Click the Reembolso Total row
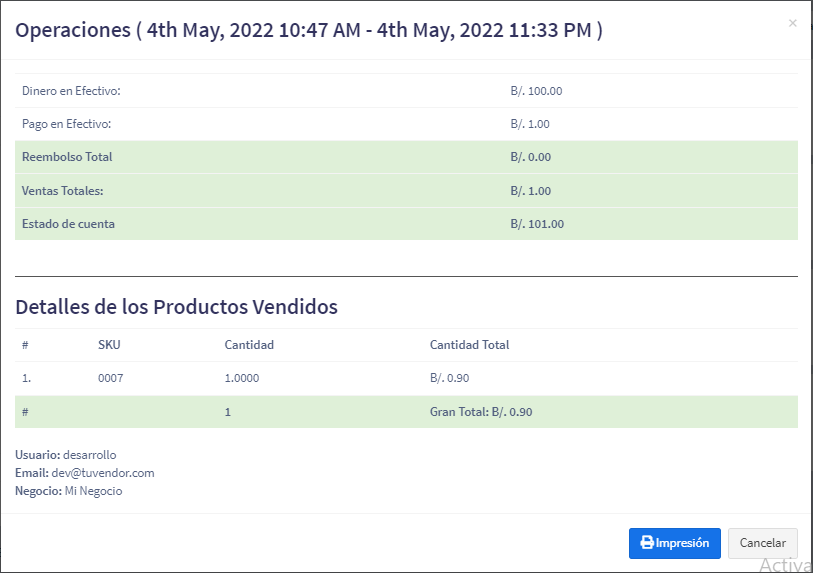The image size is (813, 573). 406,157
